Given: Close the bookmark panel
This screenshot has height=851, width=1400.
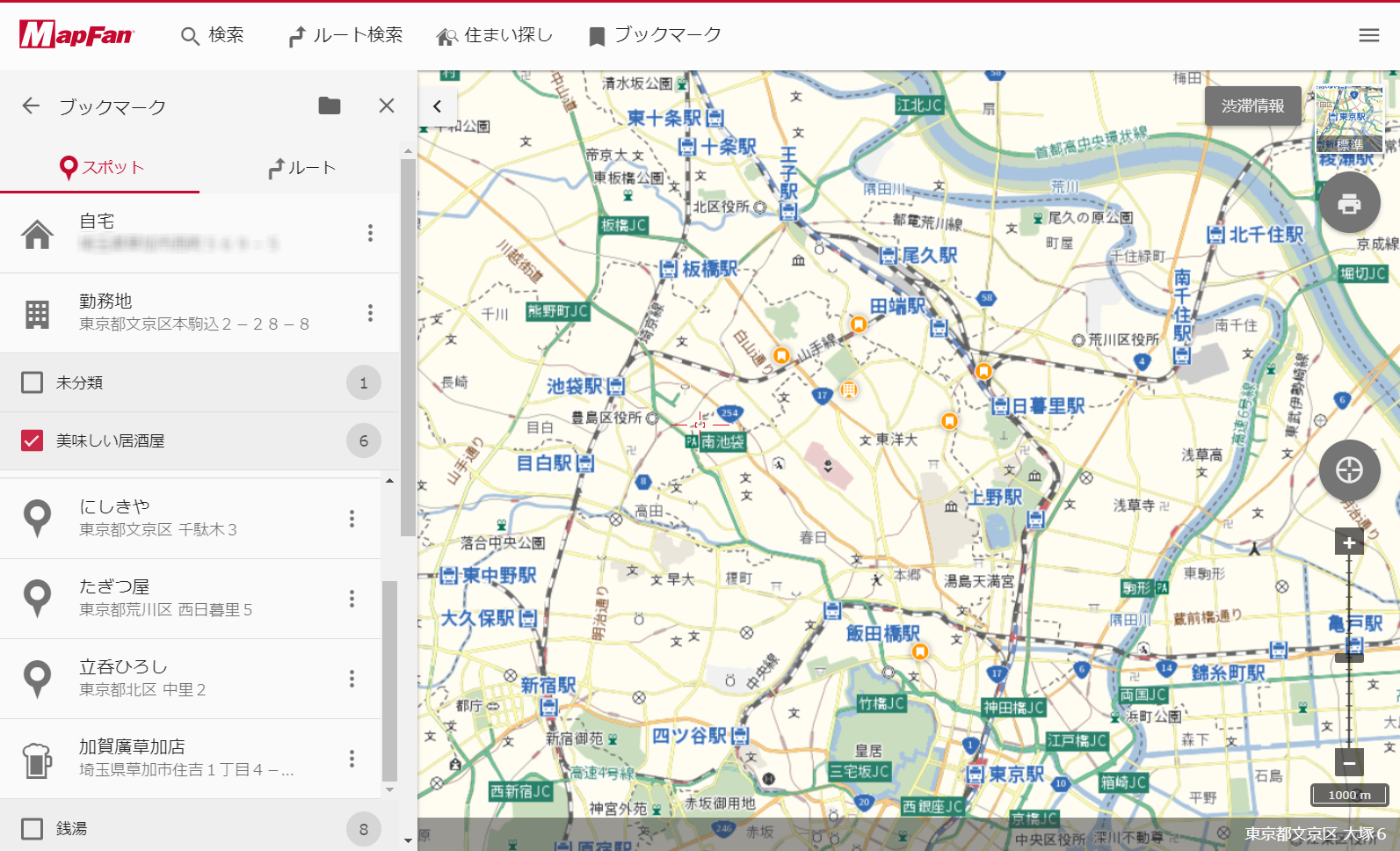Looking at the screenshot, I should 386,105.
